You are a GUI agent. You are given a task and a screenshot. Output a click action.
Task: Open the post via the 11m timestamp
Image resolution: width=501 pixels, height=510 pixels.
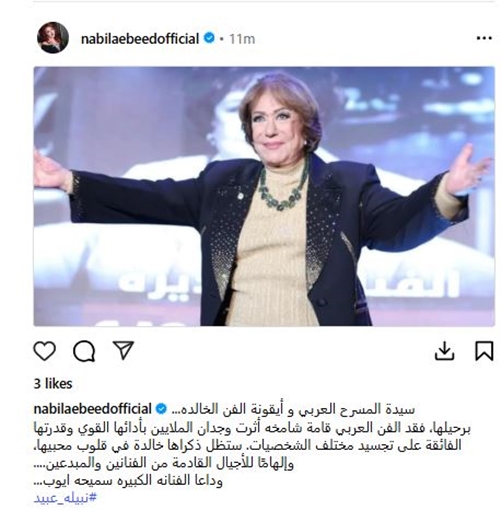point(242,39)
